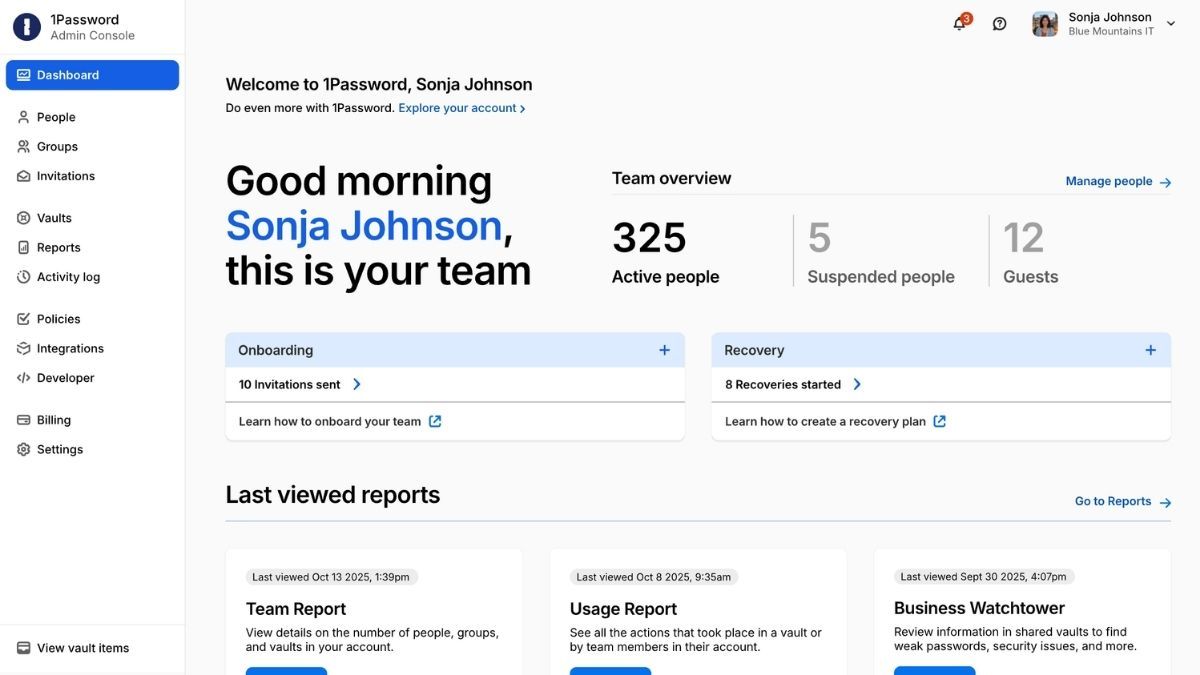Viewport: 1200px width, 675px height.
Task: Open 8 Recoveries started
Action: 783,384
